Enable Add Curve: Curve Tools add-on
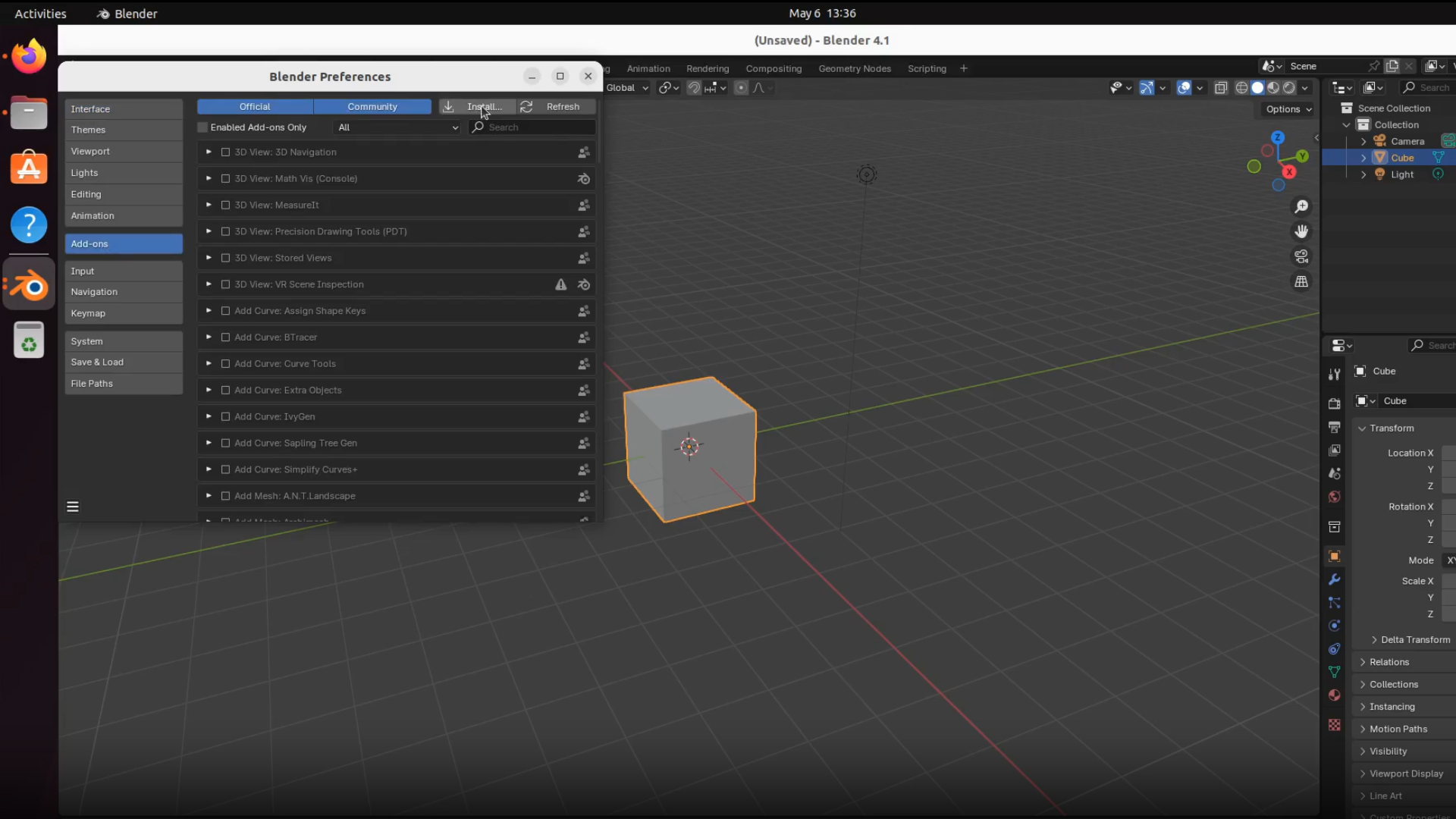This screenshot has height=819, width=1456. click(225, 363)
